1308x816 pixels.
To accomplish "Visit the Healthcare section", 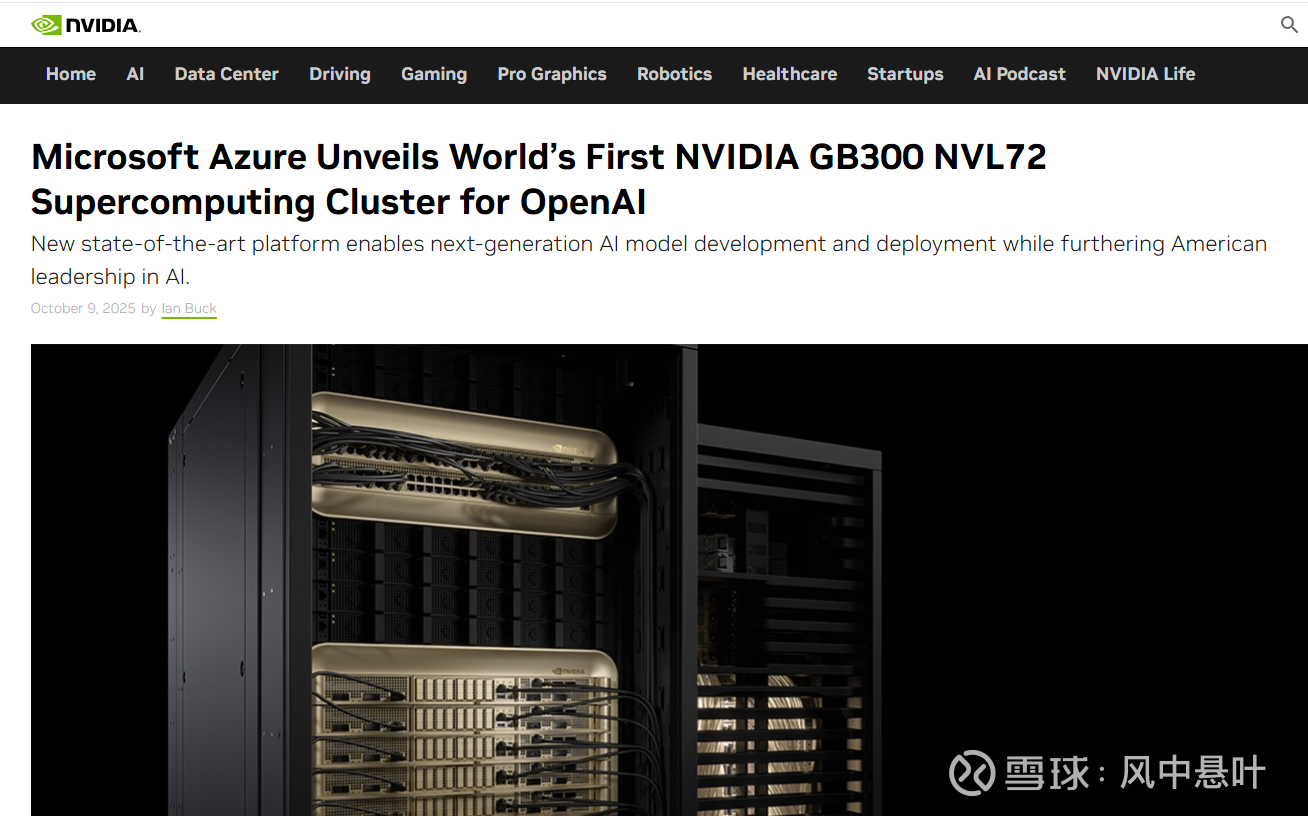I will coord(790,74).
